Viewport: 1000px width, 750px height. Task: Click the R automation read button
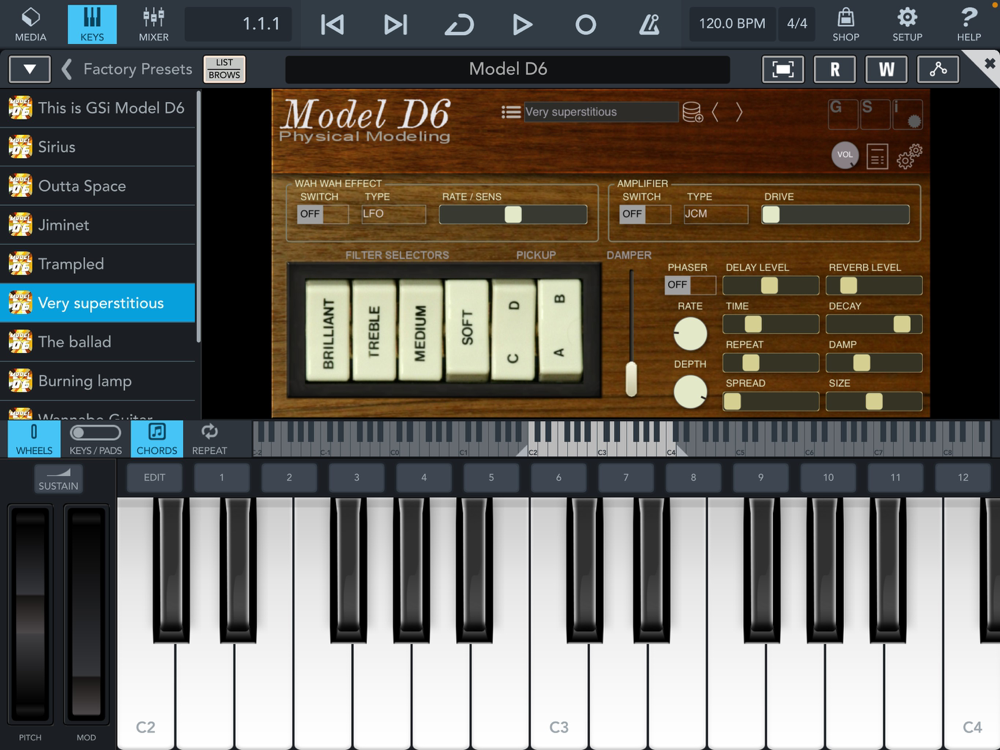click(835, 69)
